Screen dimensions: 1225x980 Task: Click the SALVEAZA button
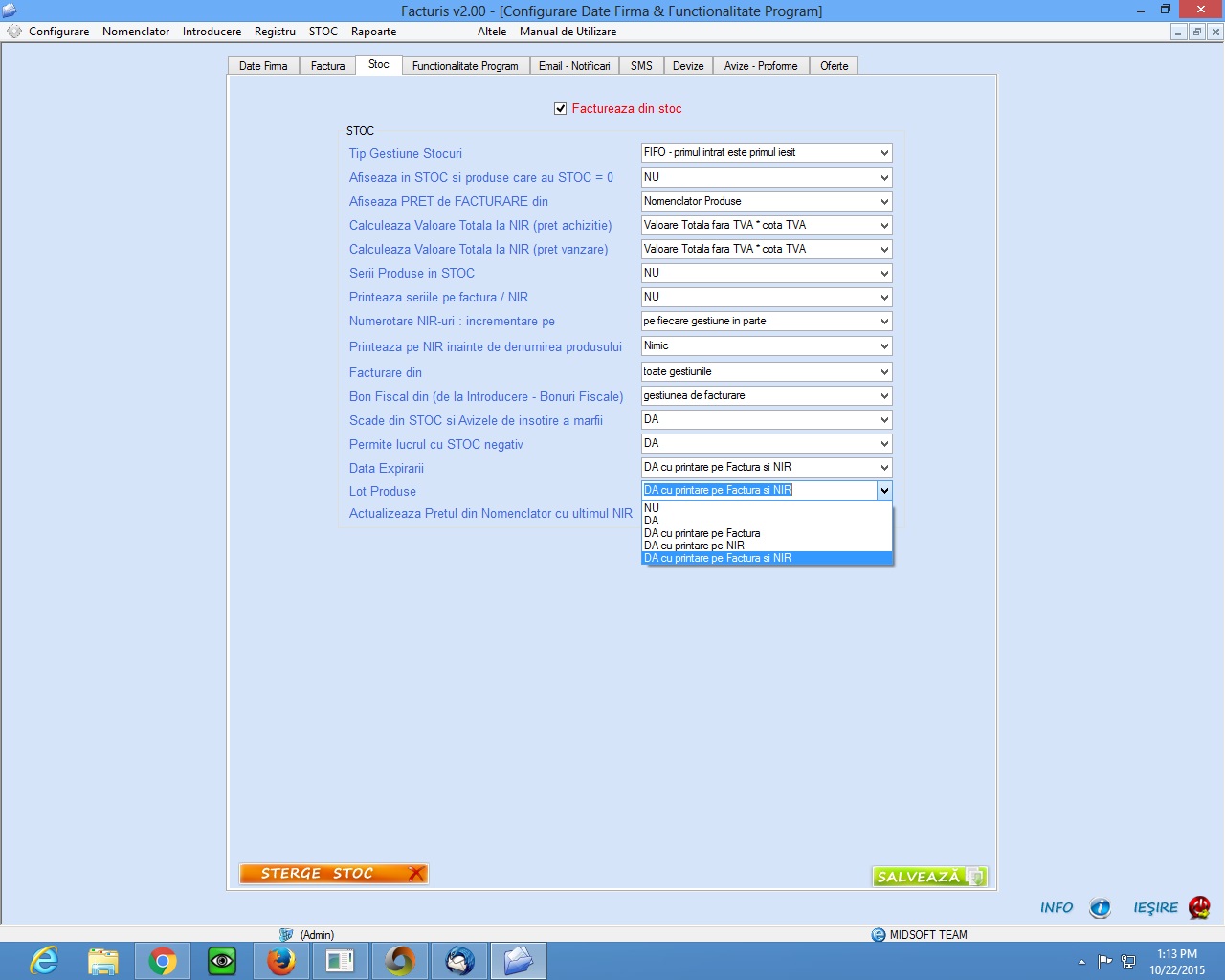(x=929, y=876)
